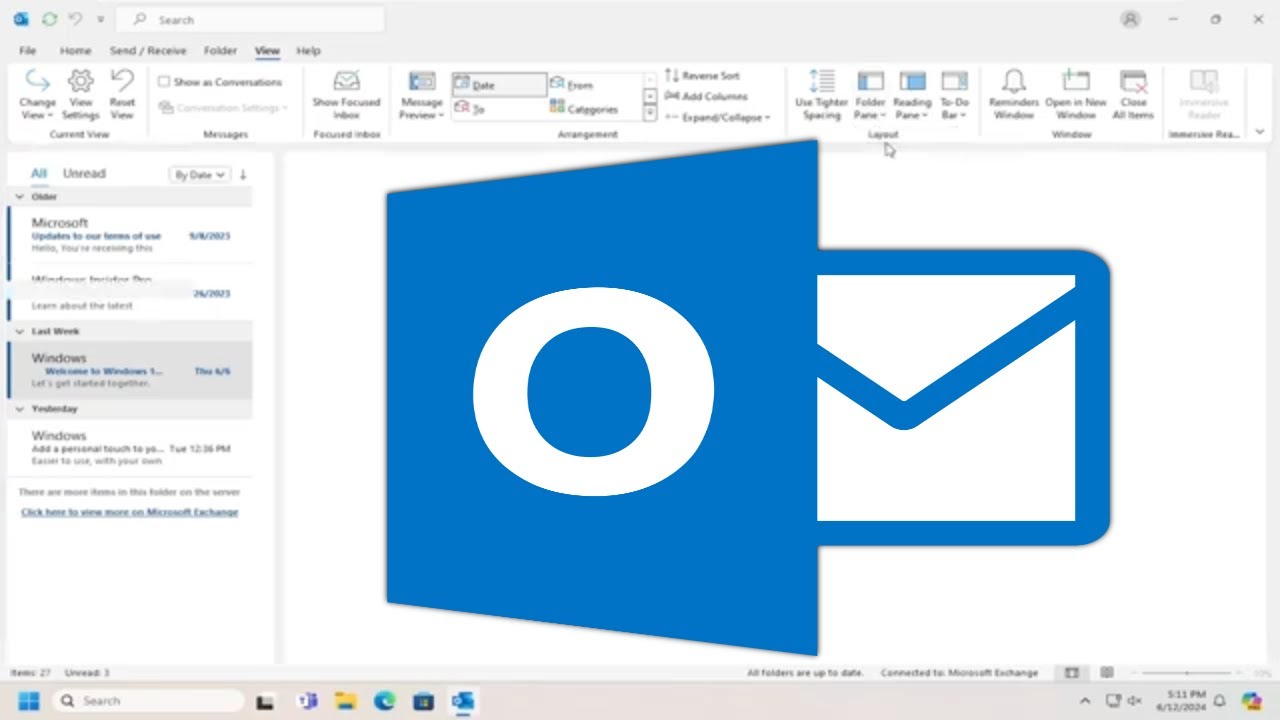
Task: Open the account profile icon
Action: tap(1131, 19)
